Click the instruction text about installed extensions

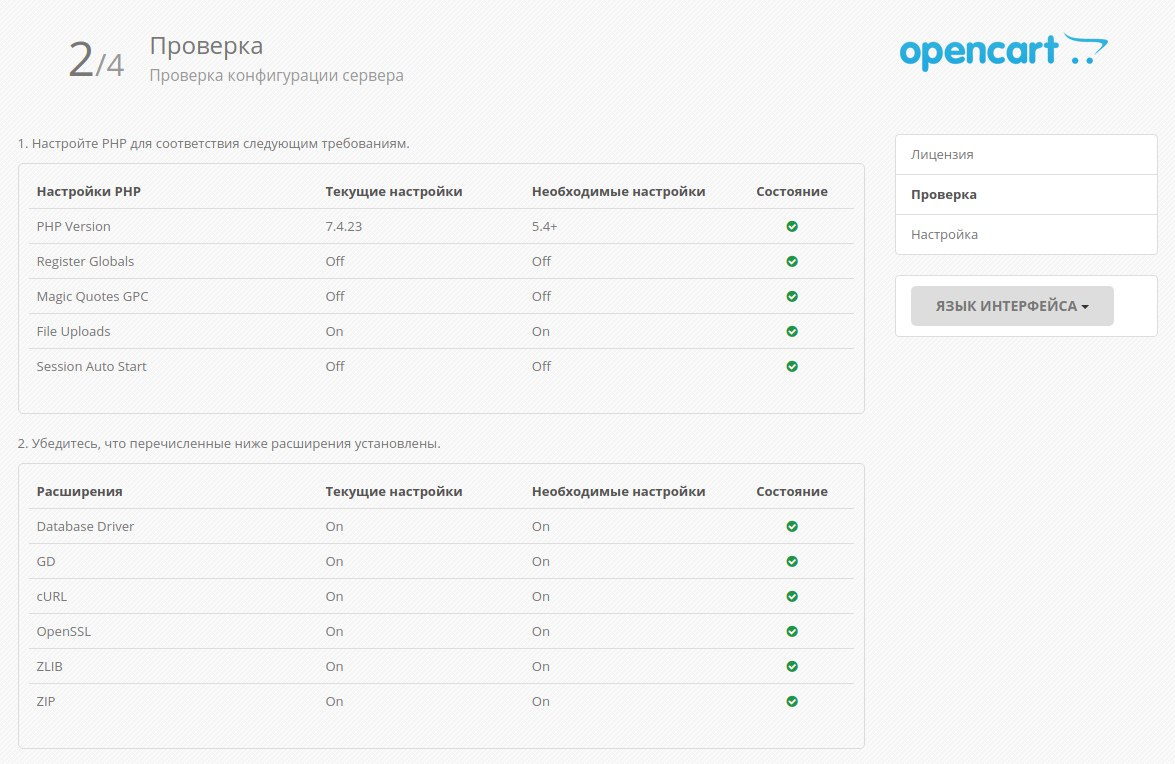[229, 443]
